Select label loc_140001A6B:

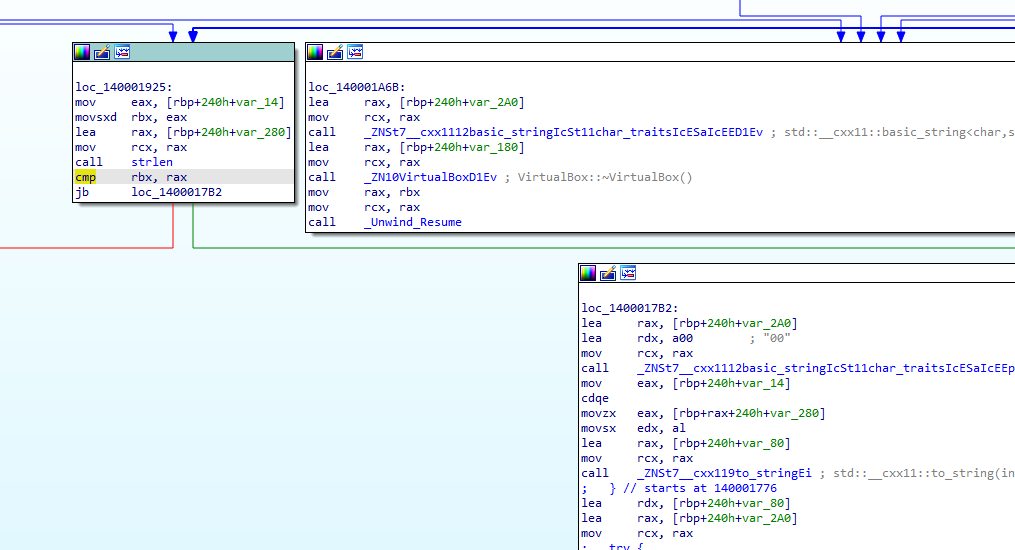pos(357,87)
